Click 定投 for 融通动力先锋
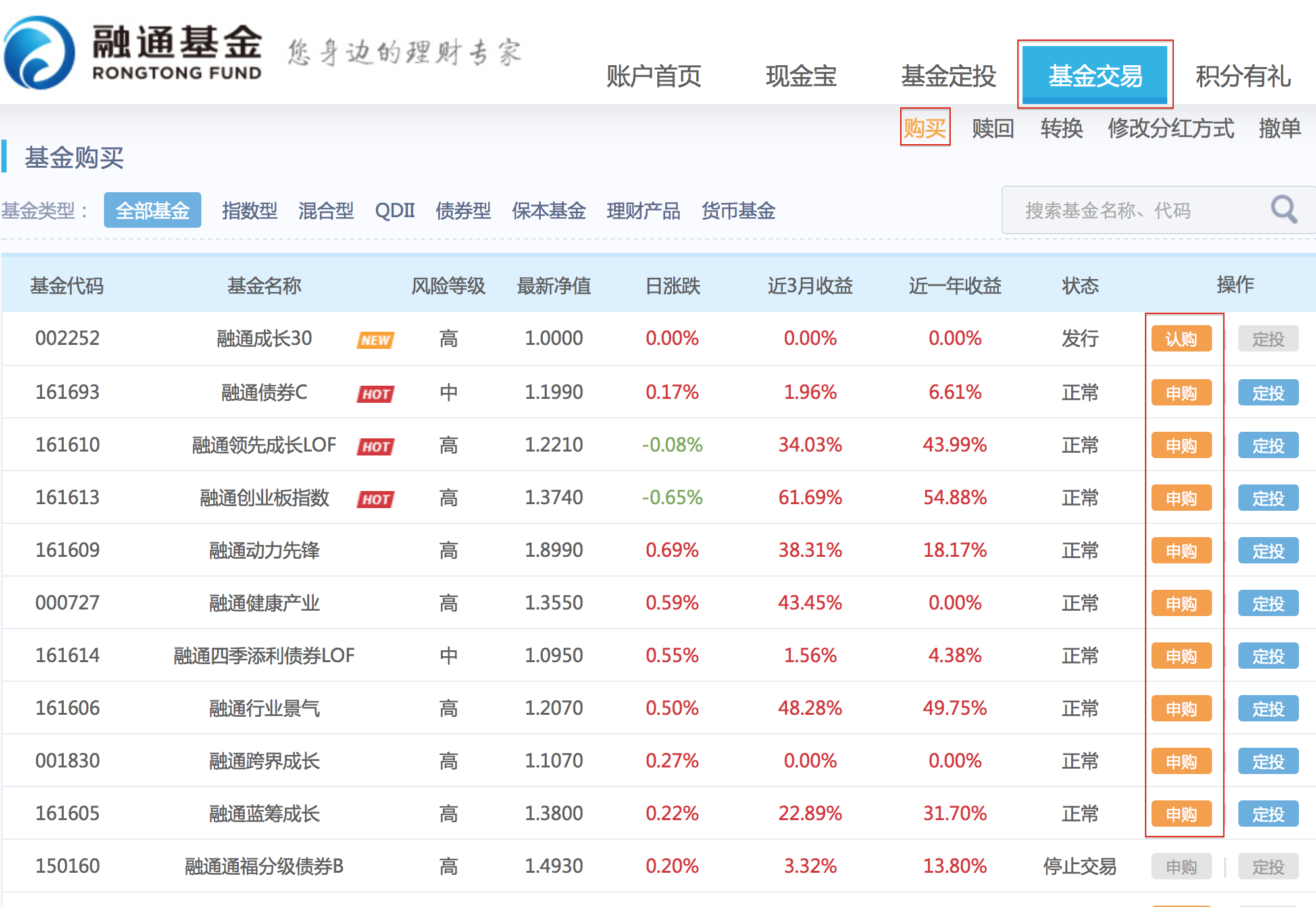 pyautogui.click(x=1268, y=551)
